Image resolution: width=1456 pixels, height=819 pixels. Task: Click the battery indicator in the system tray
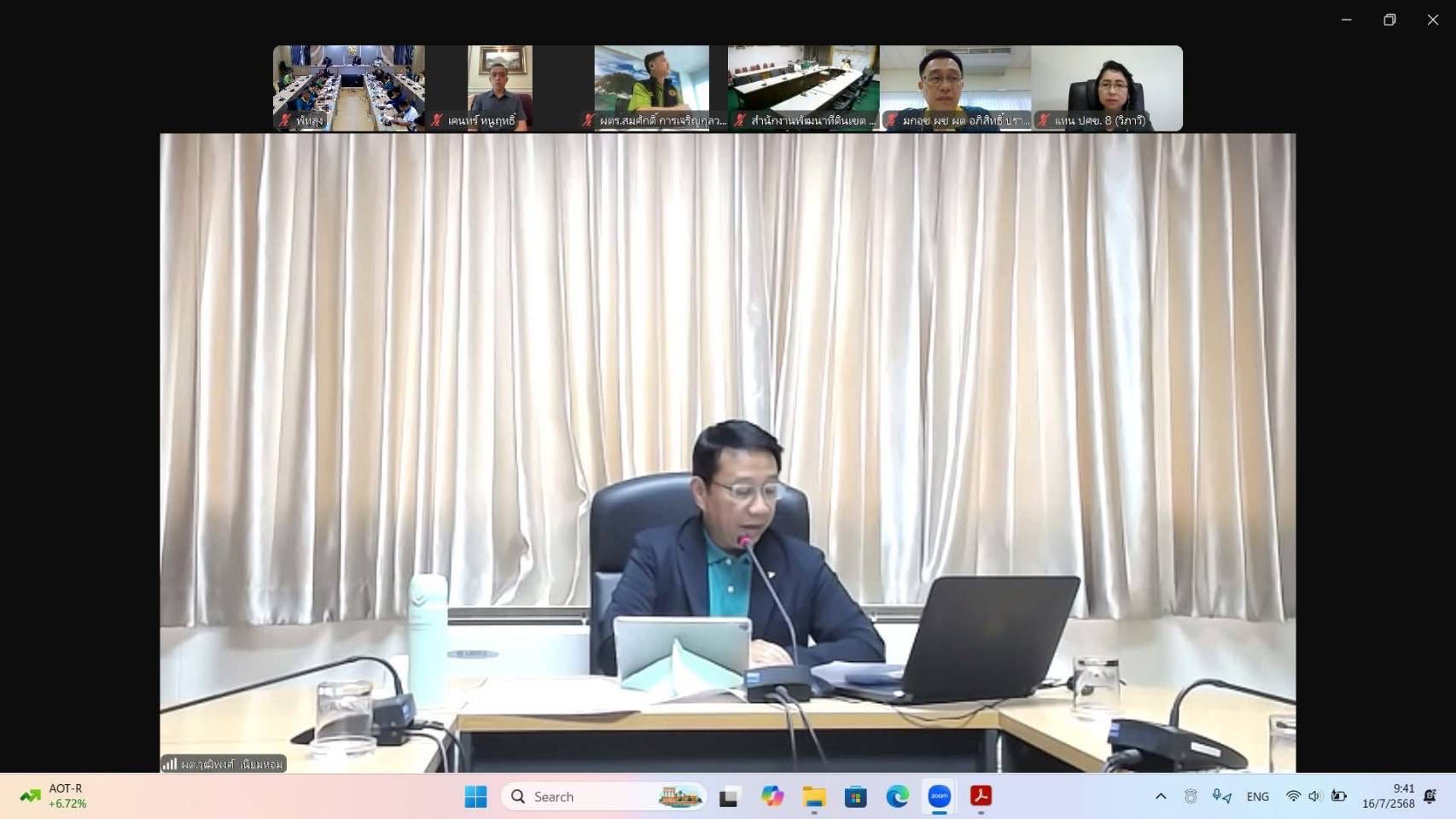(1339, 796)
